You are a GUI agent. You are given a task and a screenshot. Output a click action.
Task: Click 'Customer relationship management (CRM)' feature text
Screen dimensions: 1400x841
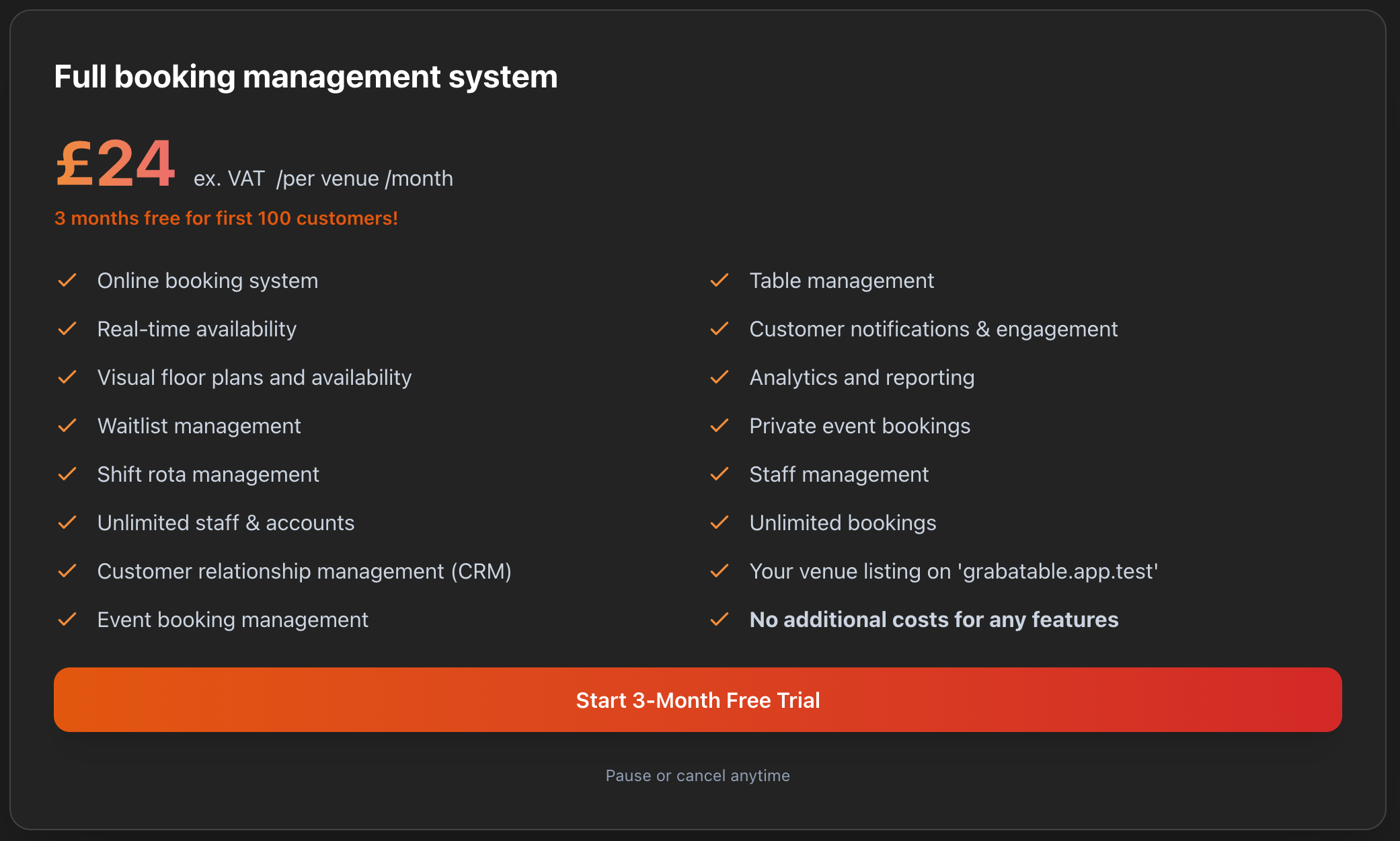[304, 571]
